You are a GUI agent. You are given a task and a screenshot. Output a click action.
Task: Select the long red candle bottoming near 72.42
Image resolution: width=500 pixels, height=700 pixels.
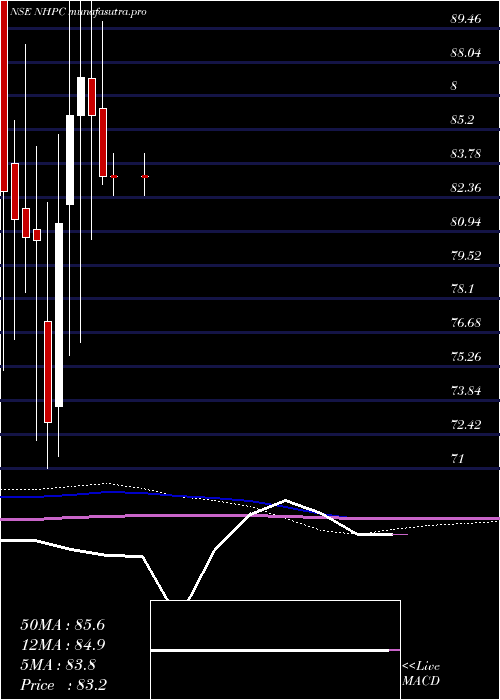[x=48, y=371]
